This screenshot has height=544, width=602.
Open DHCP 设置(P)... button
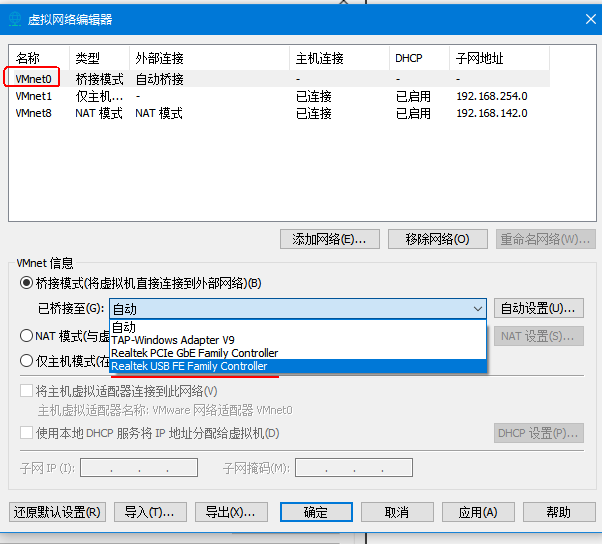click(x=539, y=433)
